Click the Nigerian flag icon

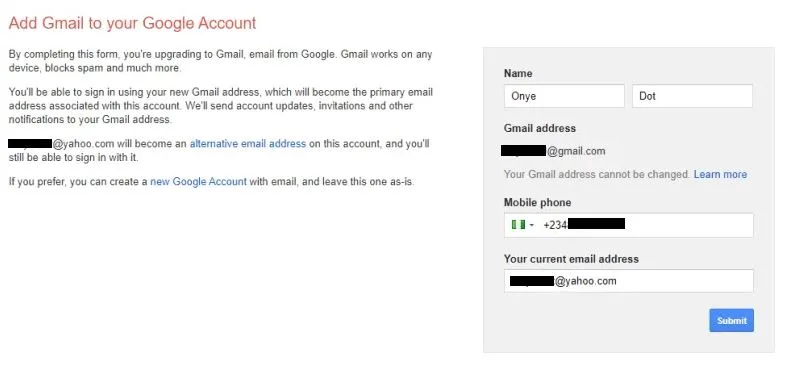(518, 225)
